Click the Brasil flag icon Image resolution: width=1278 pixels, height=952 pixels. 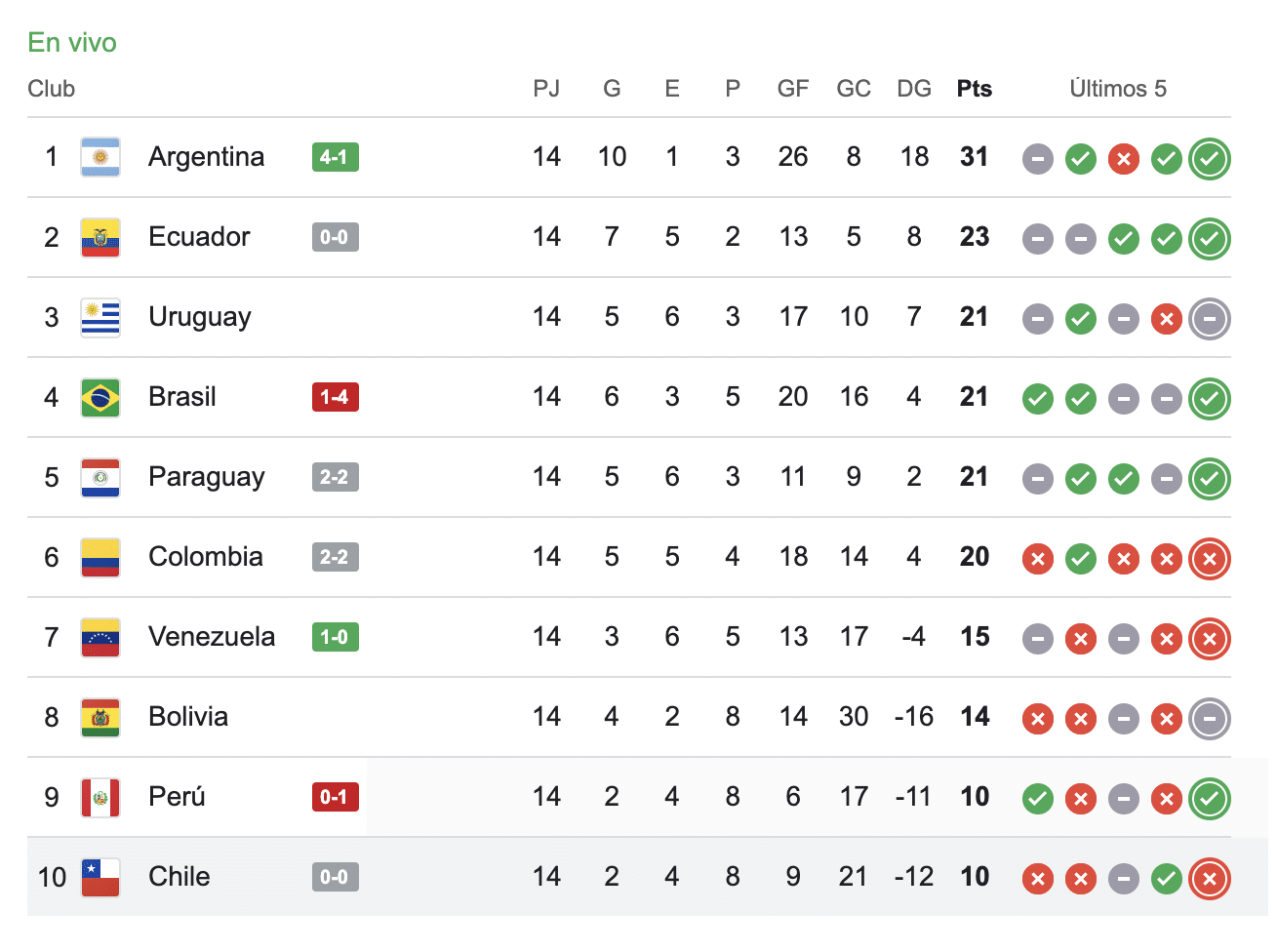pos(99,397)
